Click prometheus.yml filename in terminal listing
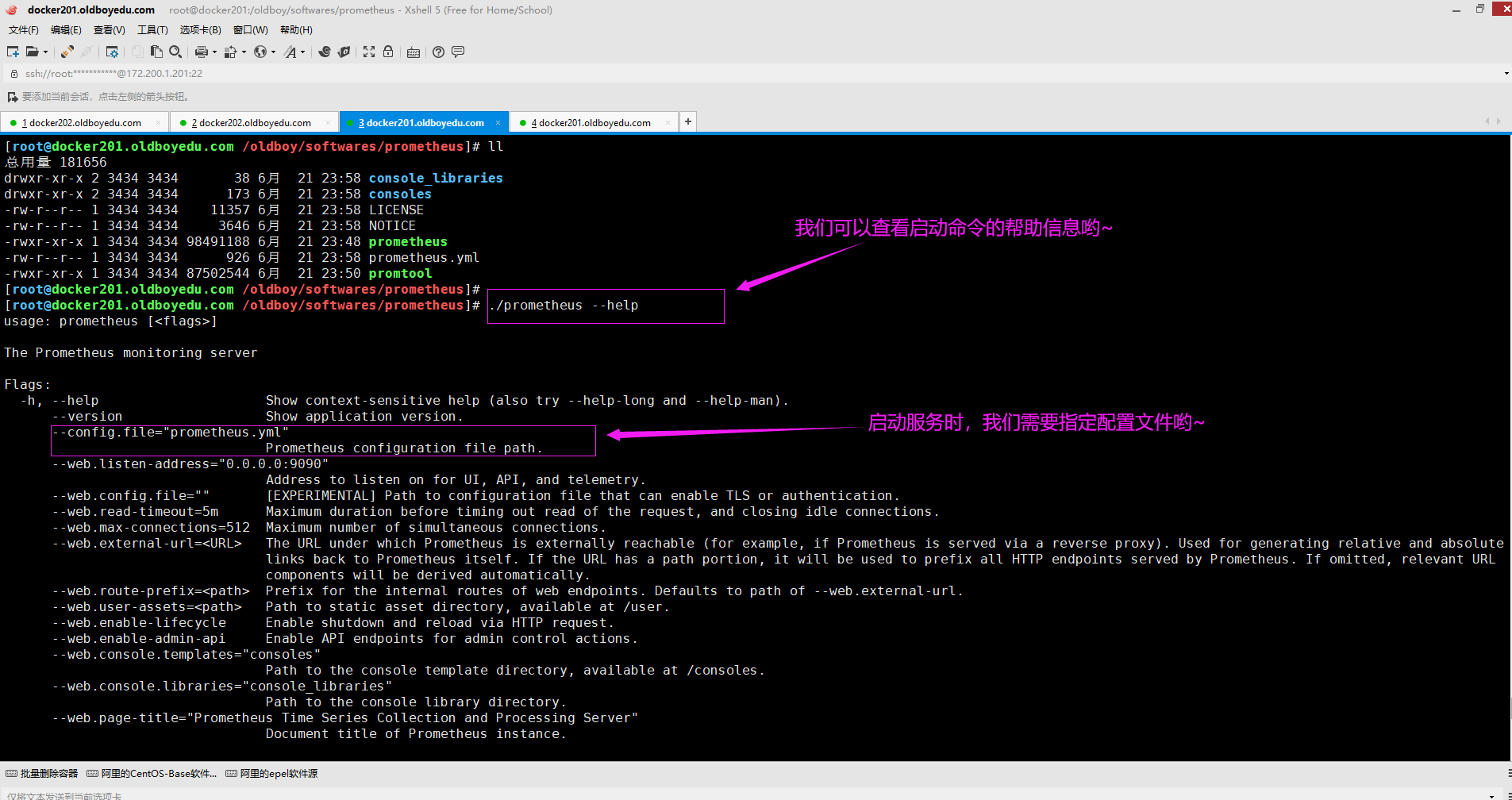1512x800 pixels. pos(424,258)
